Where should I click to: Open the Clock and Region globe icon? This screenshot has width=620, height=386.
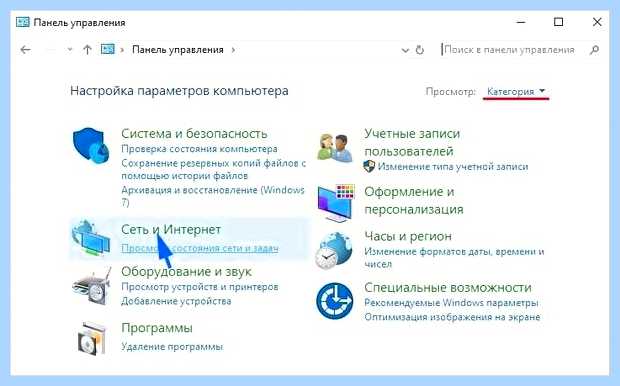click(334, 251)
